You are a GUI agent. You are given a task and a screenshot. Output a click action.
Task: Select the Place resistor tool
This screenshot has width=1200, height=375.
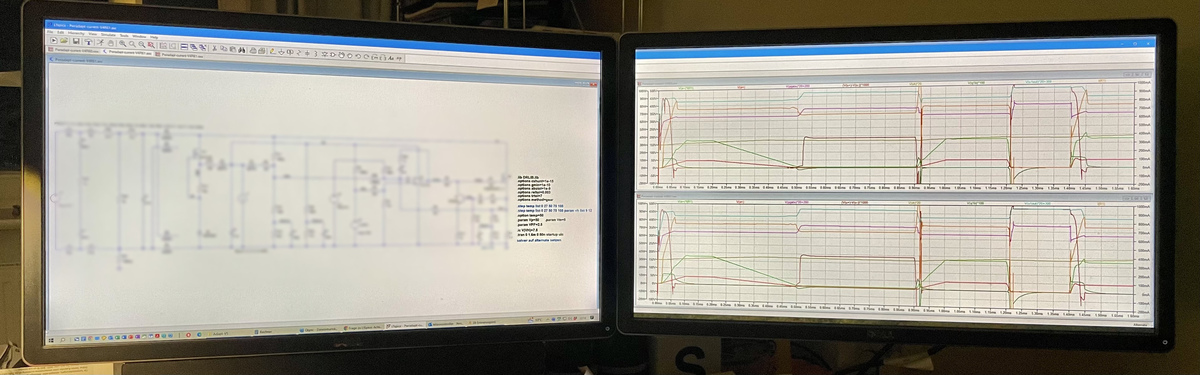[x=298, y=53]
